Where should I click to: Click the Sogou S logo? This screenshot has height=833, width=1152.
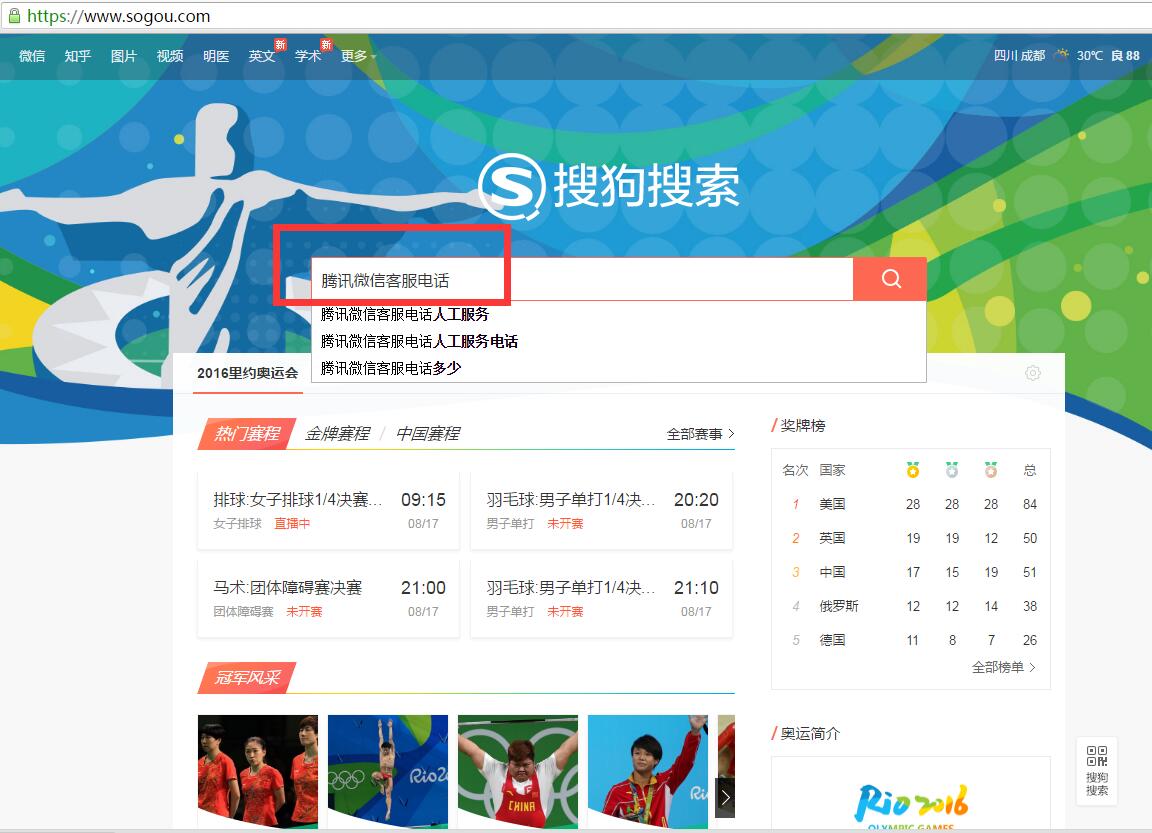point(511,187)
